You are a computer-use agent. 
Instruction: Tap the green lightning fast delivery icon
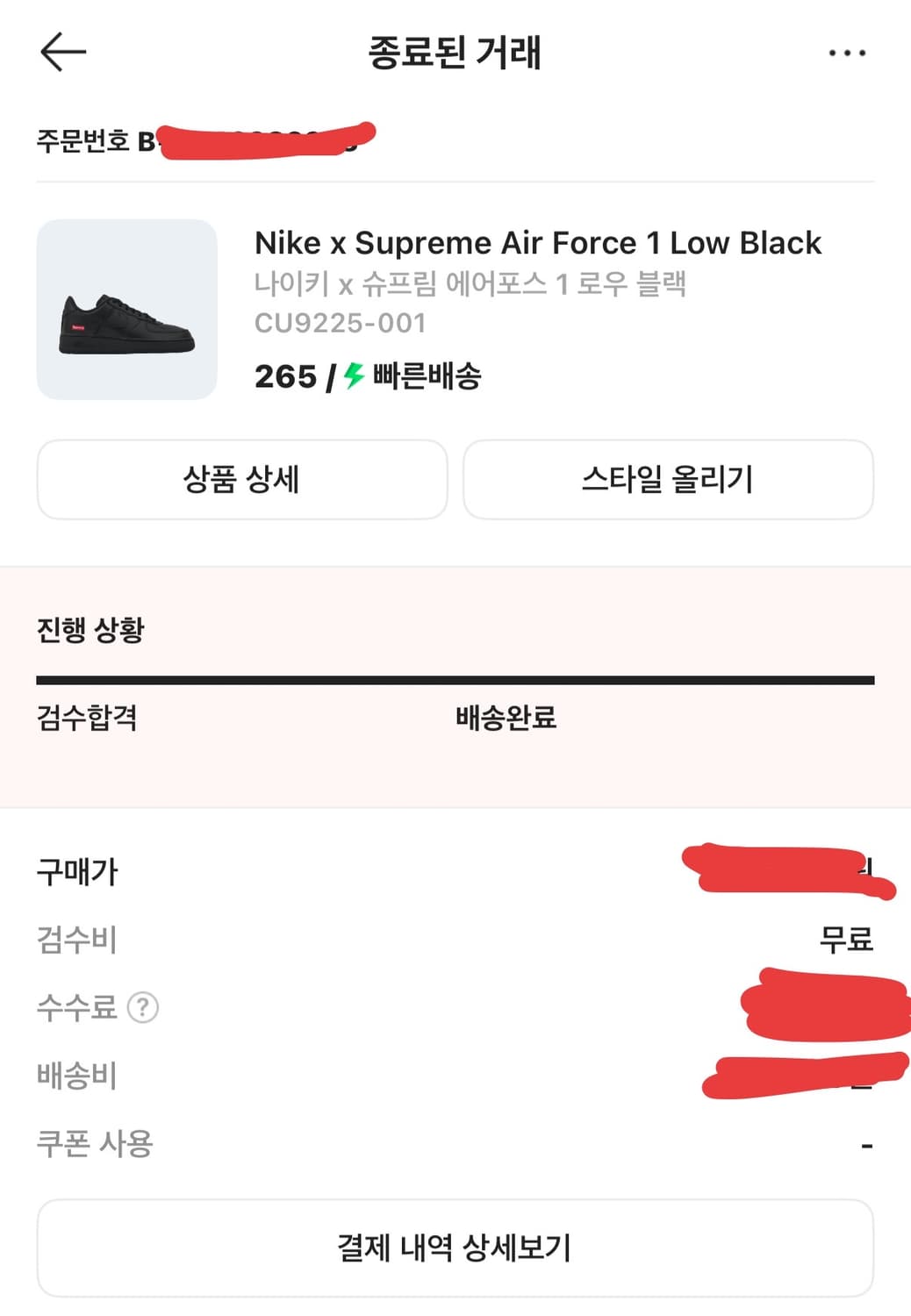[x=354, y=375]
